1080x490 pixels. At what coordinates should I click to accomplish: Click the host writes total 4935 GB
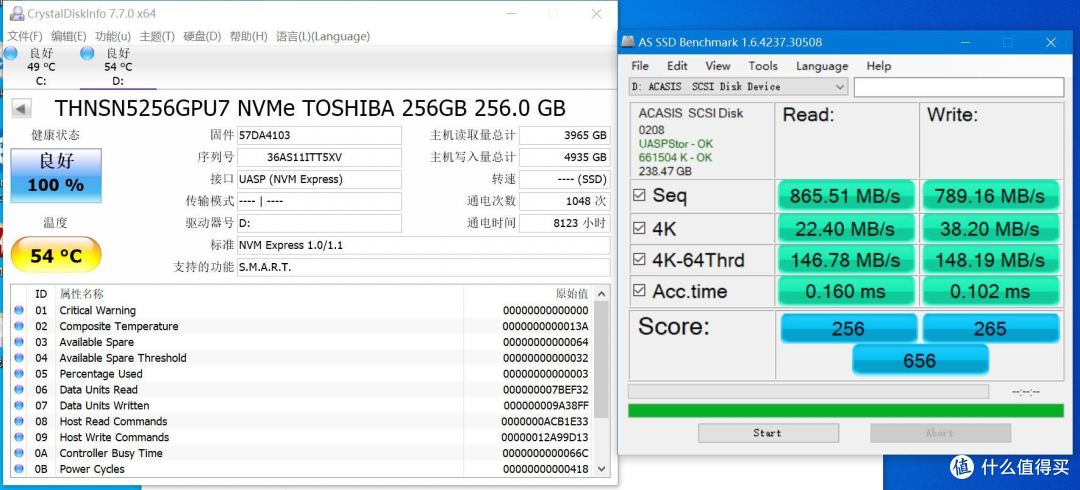[x=565, y=157]
